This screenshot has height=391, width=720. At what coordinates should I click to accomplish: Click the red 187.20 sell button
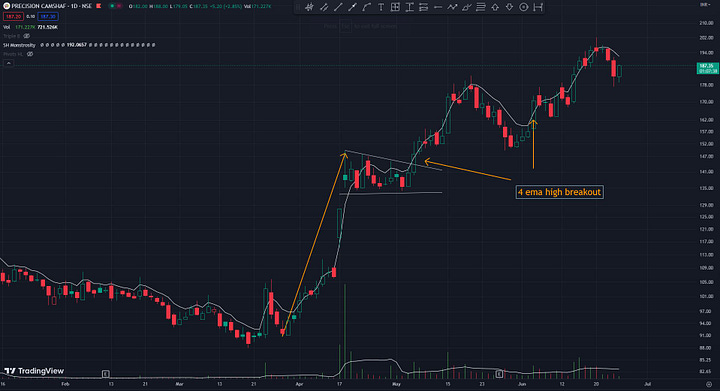click(x=13, y=17)
